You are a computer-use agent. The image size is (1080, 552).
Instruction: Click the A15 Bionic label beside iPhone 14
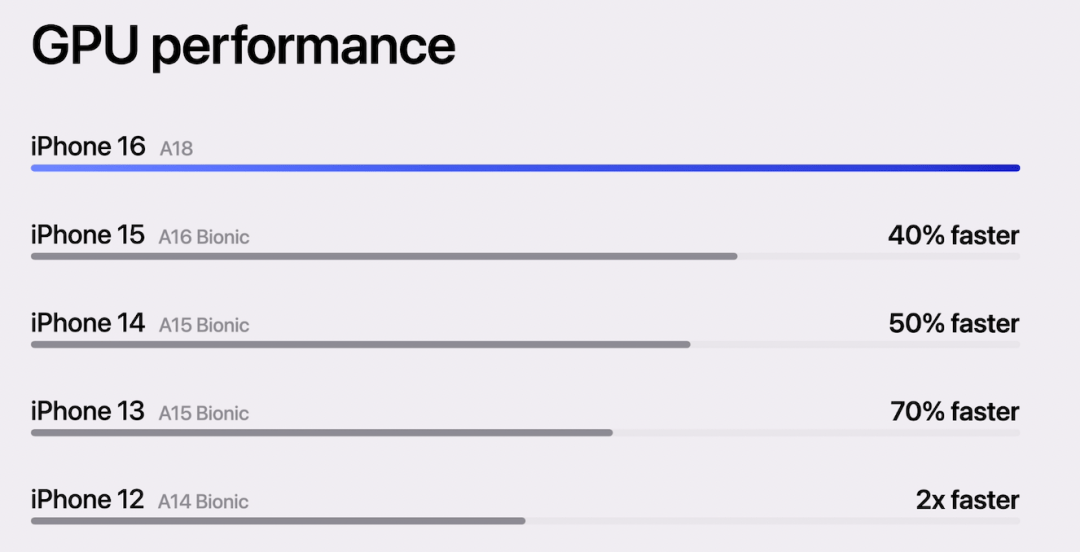coord(204,325)
